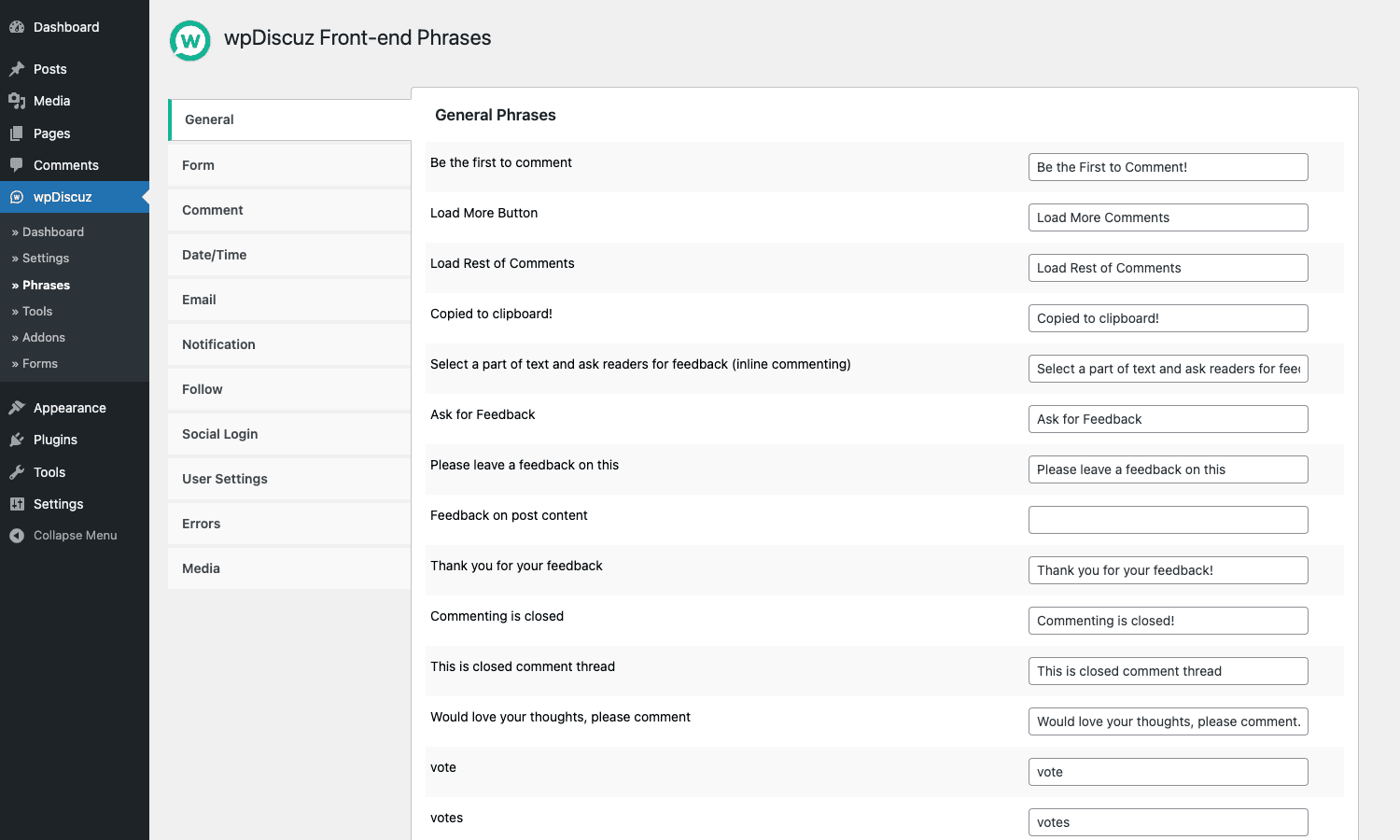Click the Collapse Menu link
The height and width of the screenshot is (840, 1400).
(75, 536)
